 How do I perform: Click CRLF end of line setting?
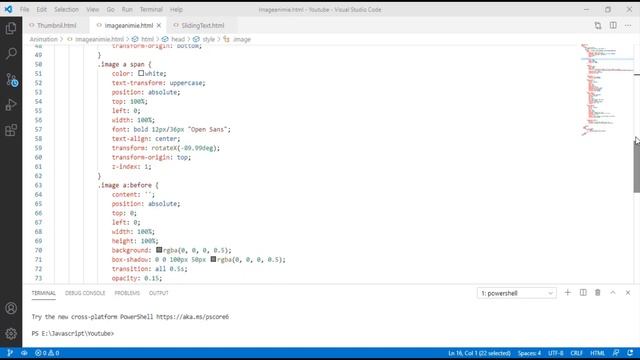point(576,353)
